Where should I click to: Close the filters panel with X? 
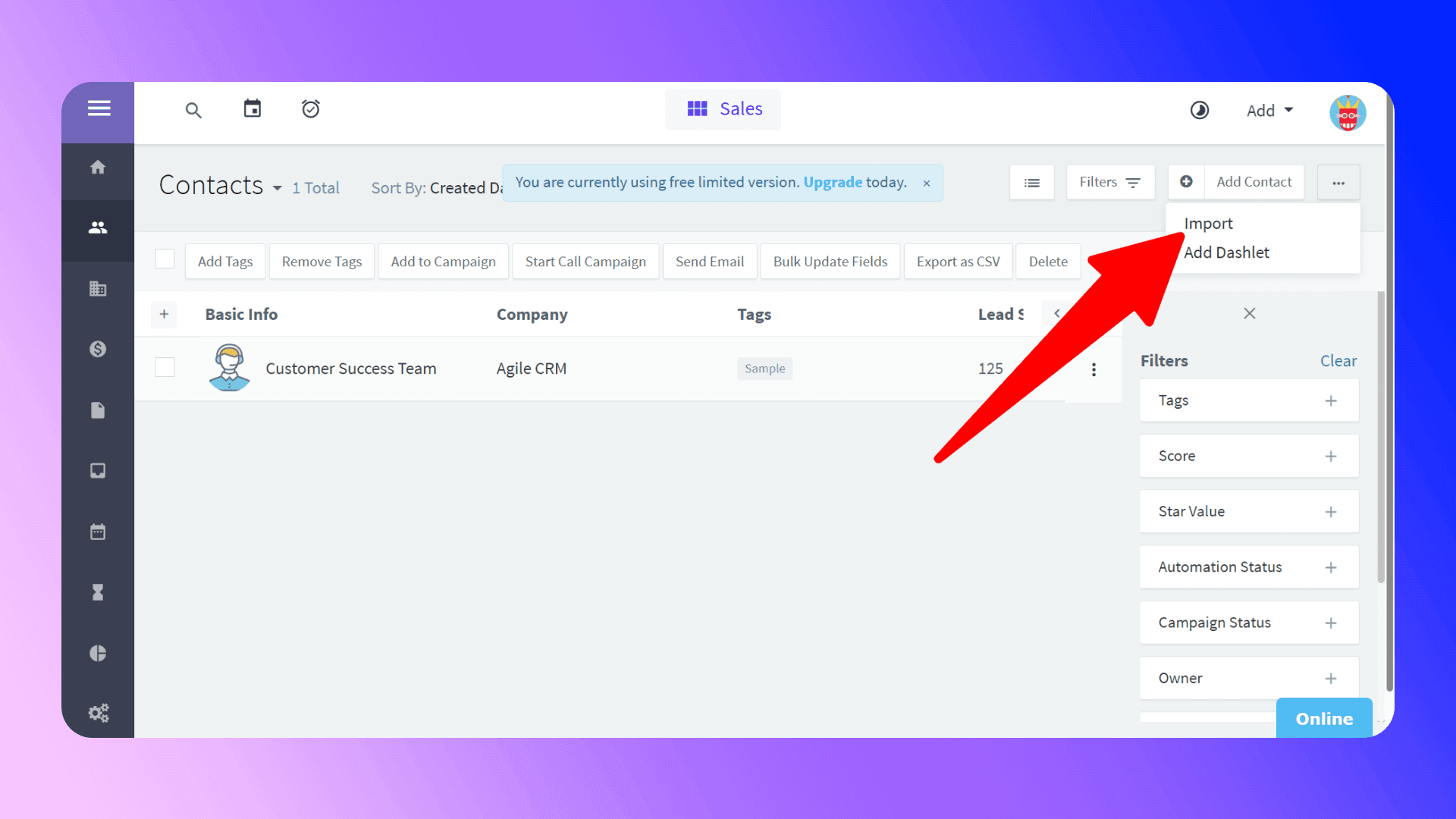tap(1250, 313)
